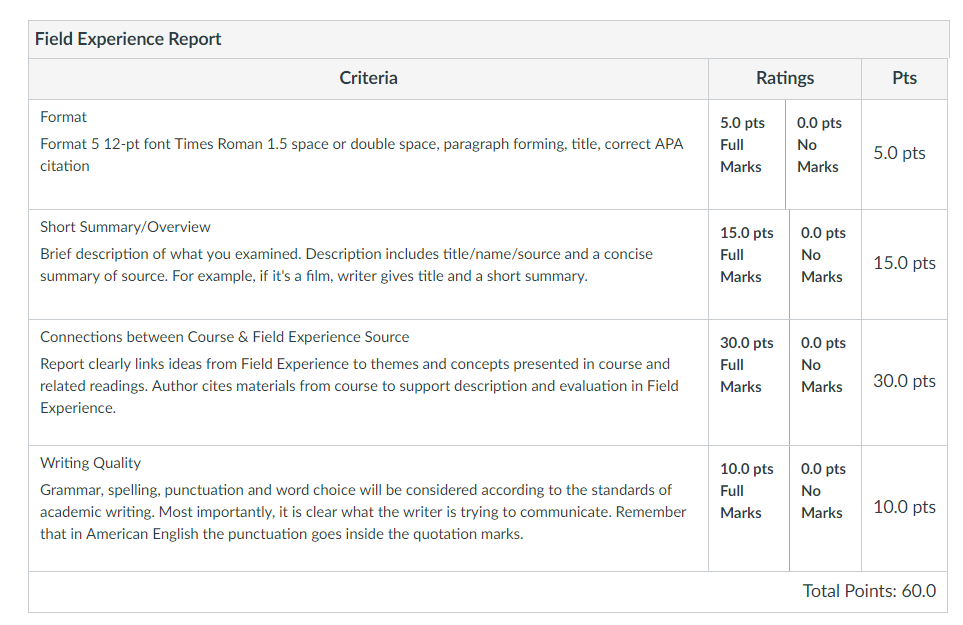Click the Pts column header
The height and width of the screenshot is (625, 963).
coord(904,78)
